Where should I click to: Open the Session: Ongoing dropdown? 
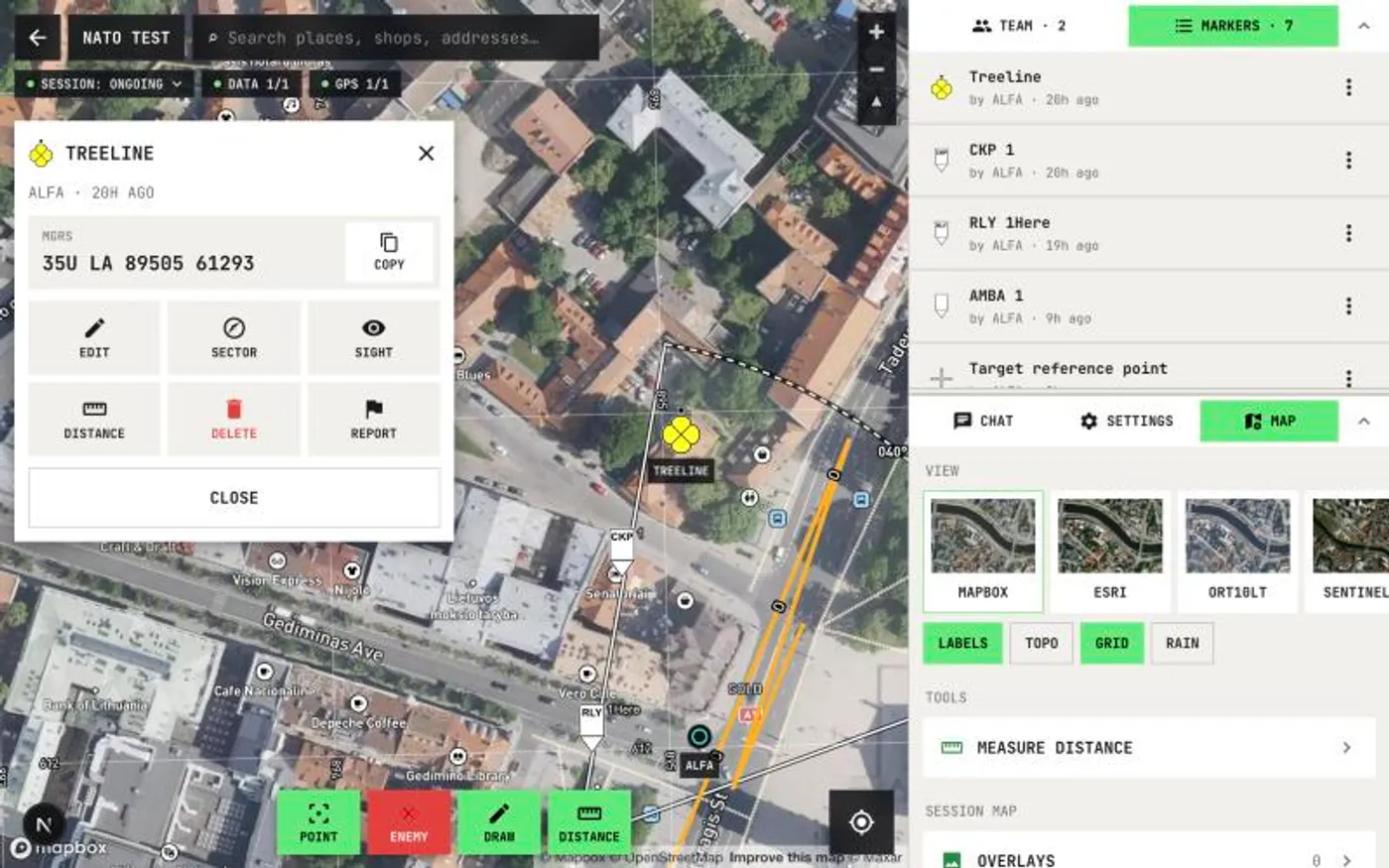pos(105,84)
